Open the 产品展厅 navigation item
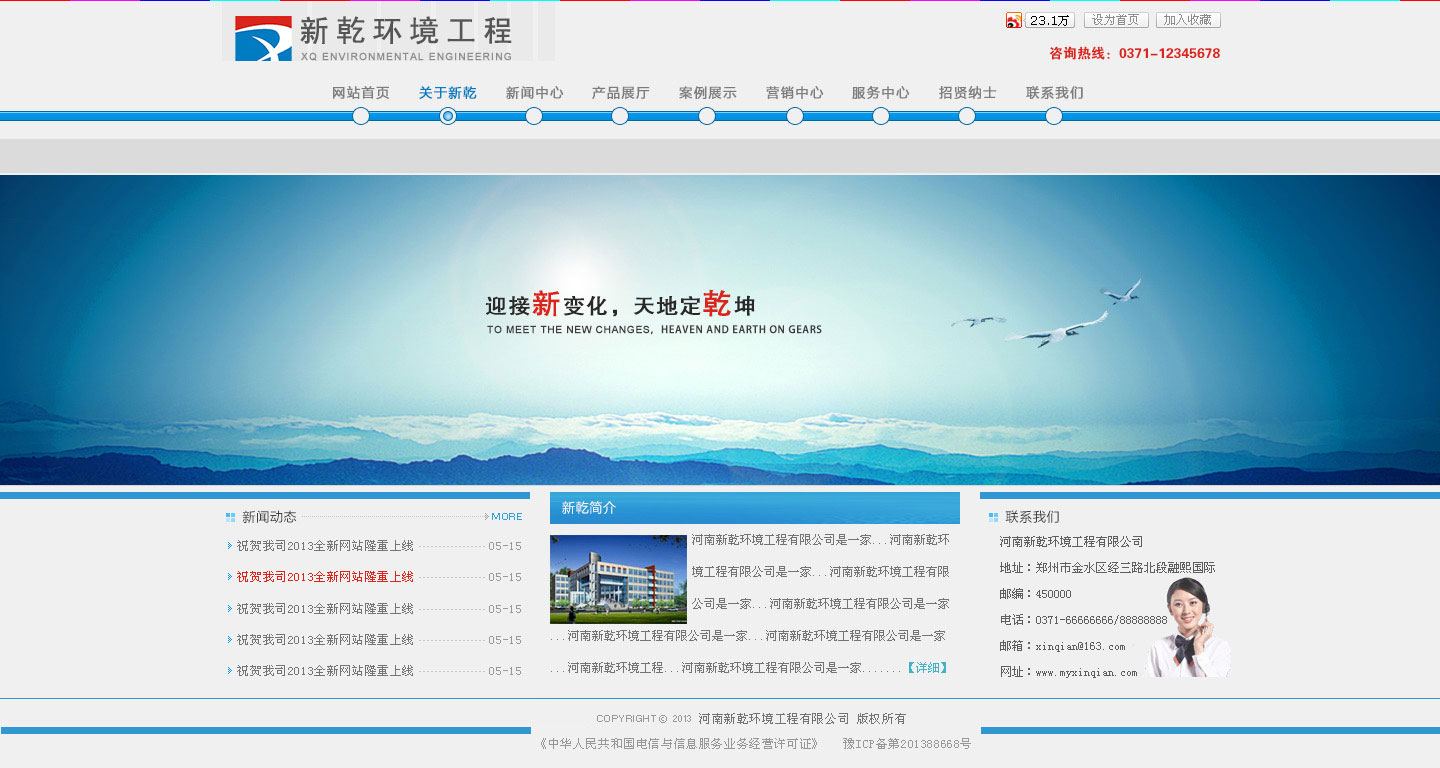Screen dimensions: 1440x768 point(620,93)
